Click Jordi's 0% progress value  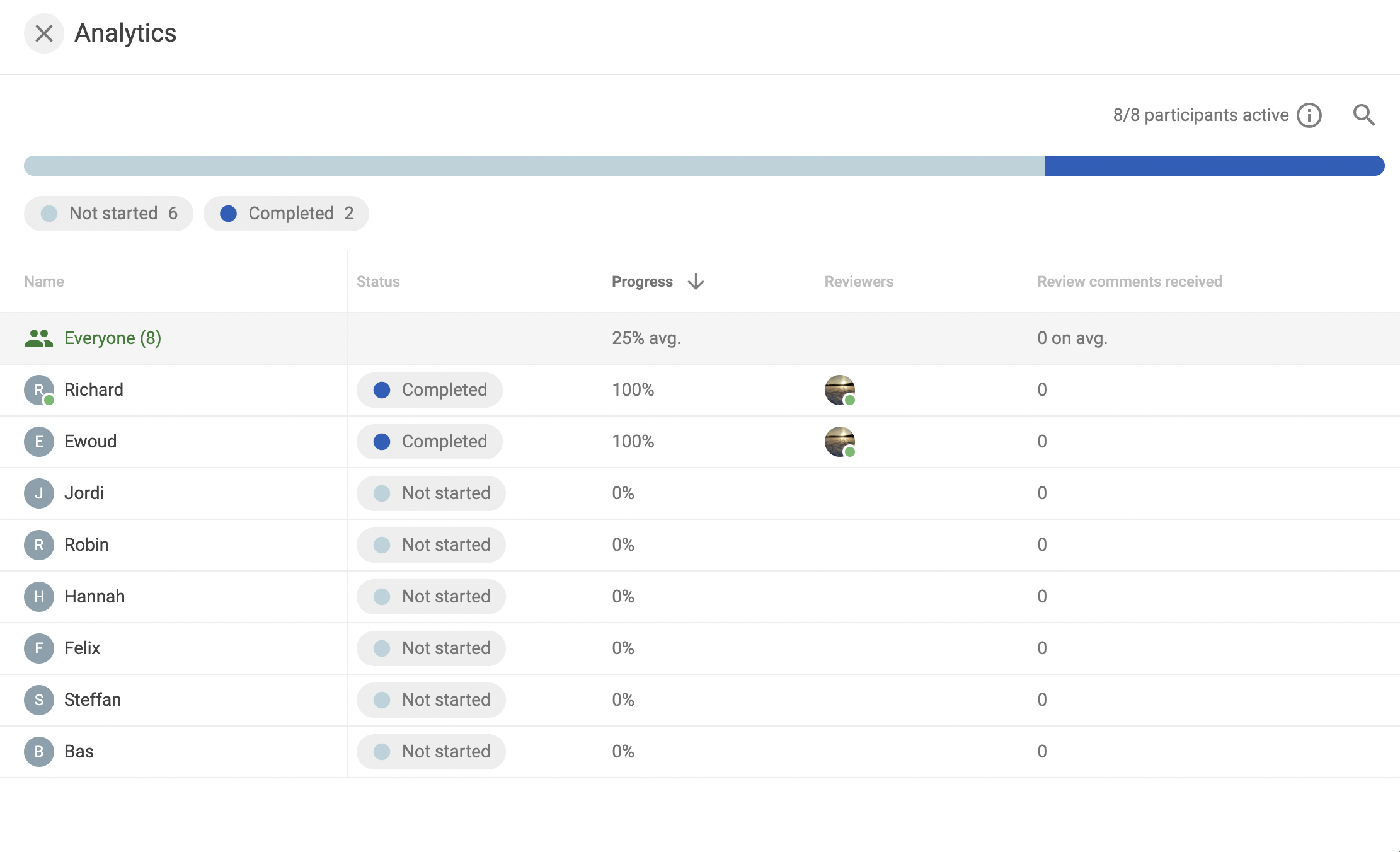coord(623,493)
